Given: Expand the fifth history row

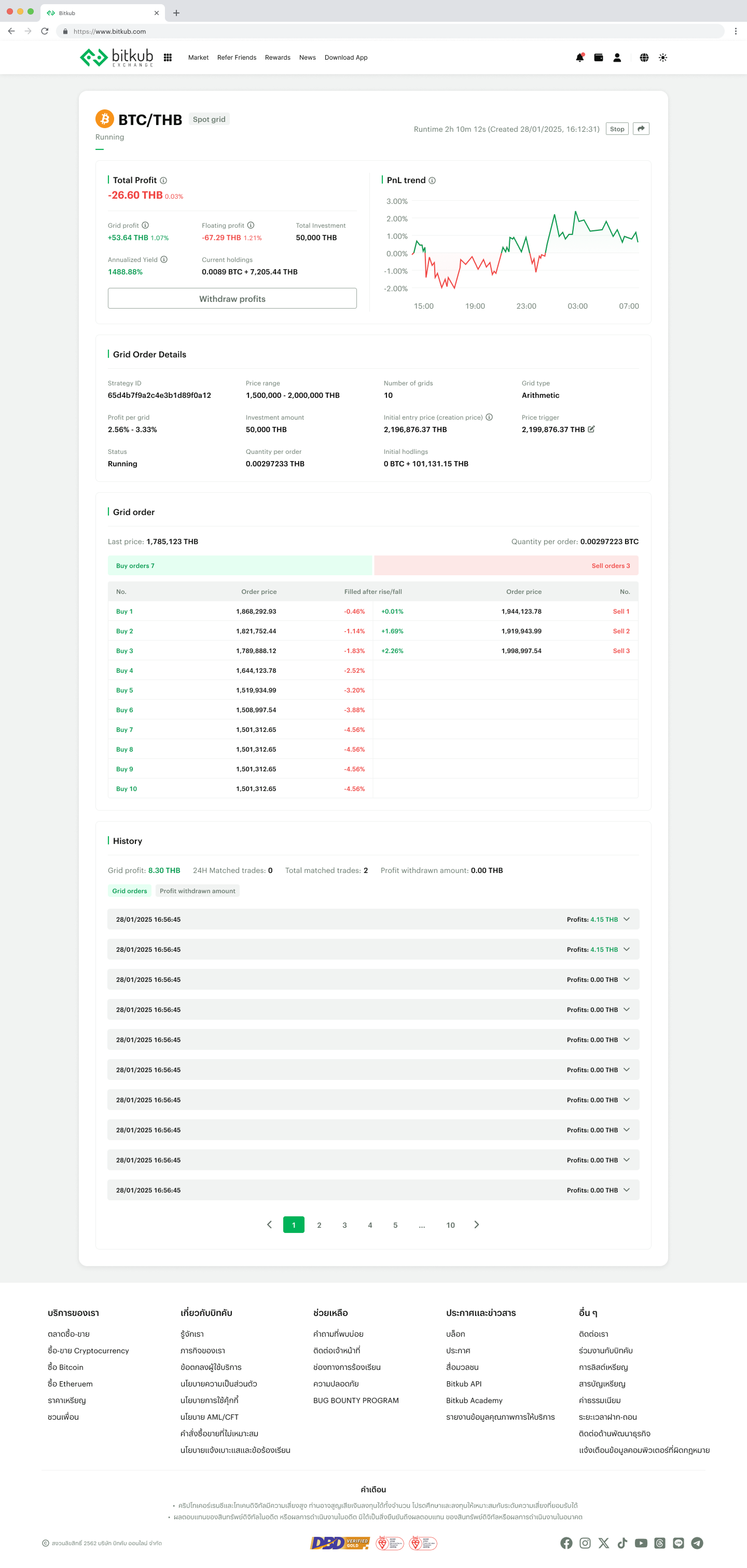Looking at the screenshot, I should tap(373, 1039).
